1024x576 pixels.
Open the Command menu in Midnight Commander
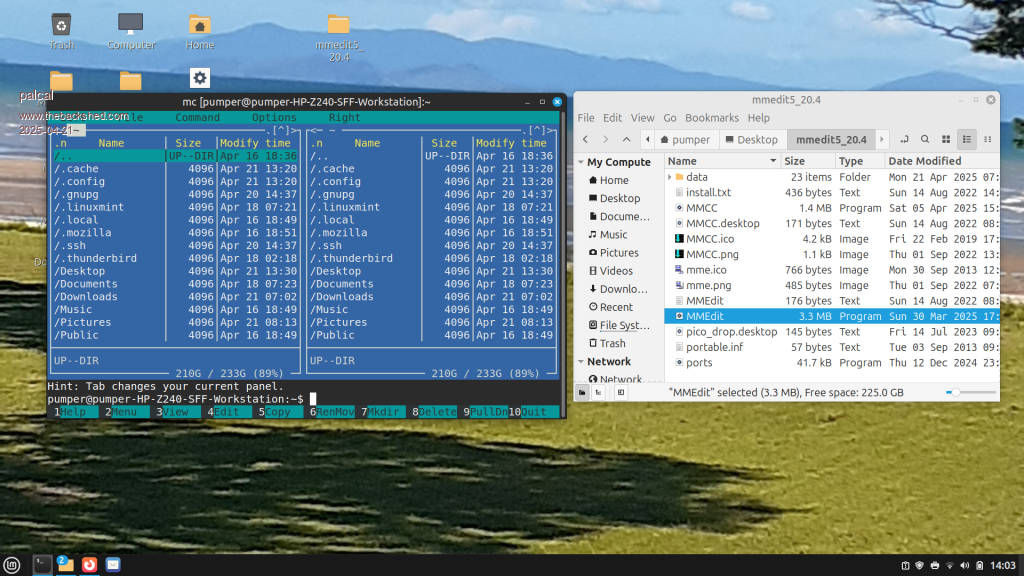point(197,118)
